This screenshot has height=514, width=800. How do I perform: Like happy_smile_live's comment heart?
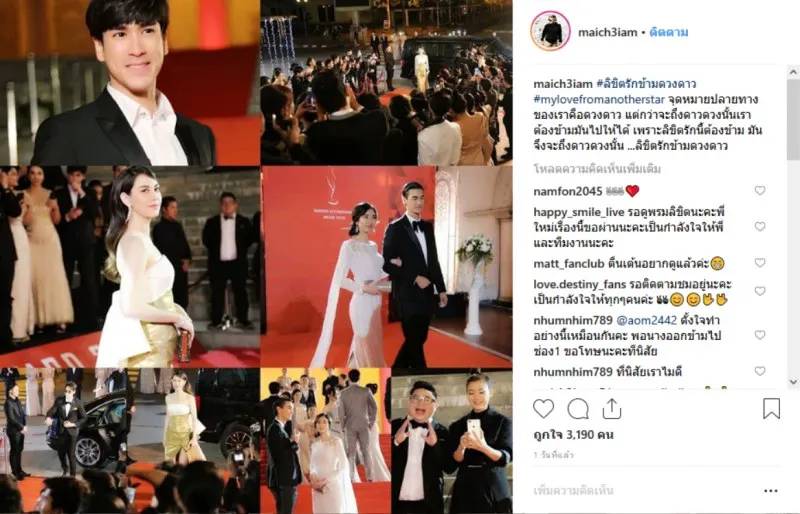tap(760, 226)
